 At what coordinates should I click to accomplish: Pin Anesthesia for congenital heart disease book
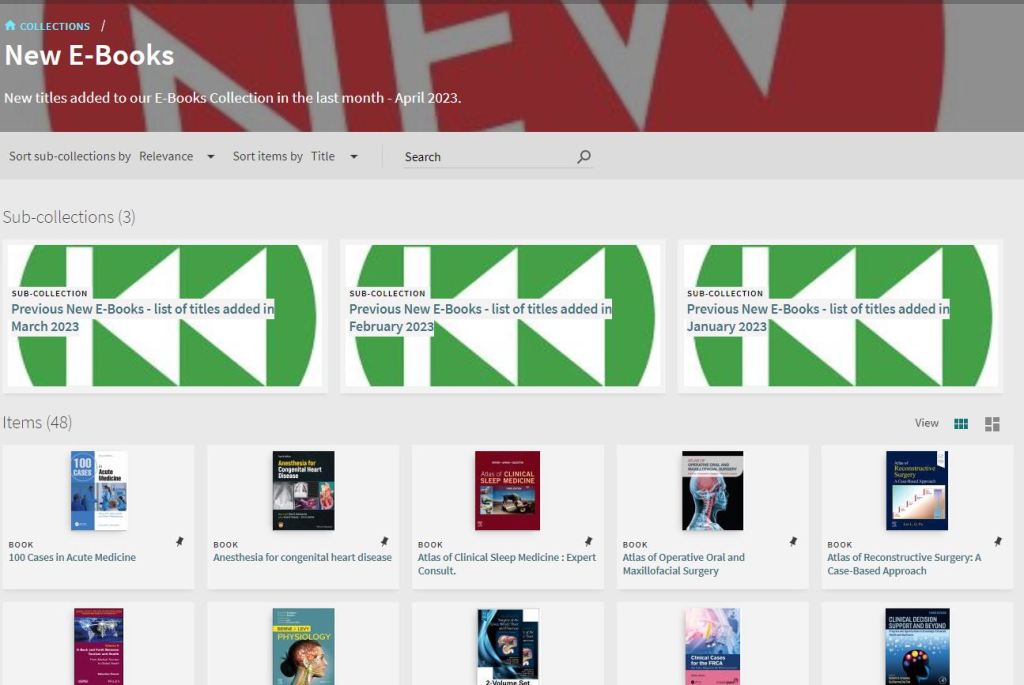[384, 542]
